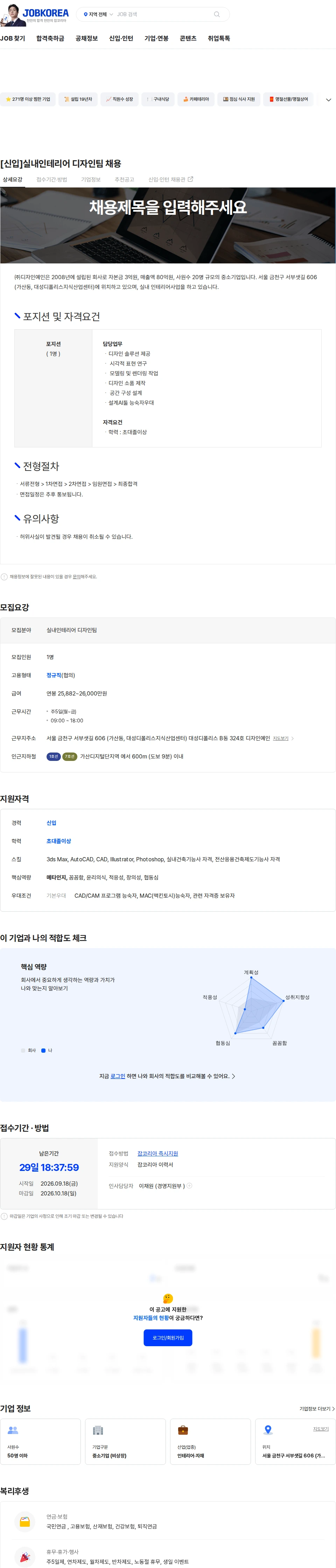
Task: Click the 휴무·휴가·행사 party icon
Action: pyautogui.click(x=24, y=1557)
